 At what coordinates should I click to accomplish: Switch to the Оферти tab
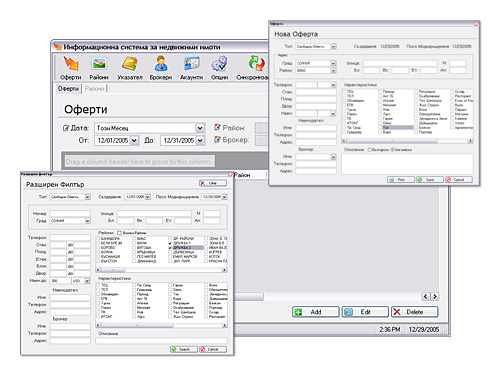[68, 89]
